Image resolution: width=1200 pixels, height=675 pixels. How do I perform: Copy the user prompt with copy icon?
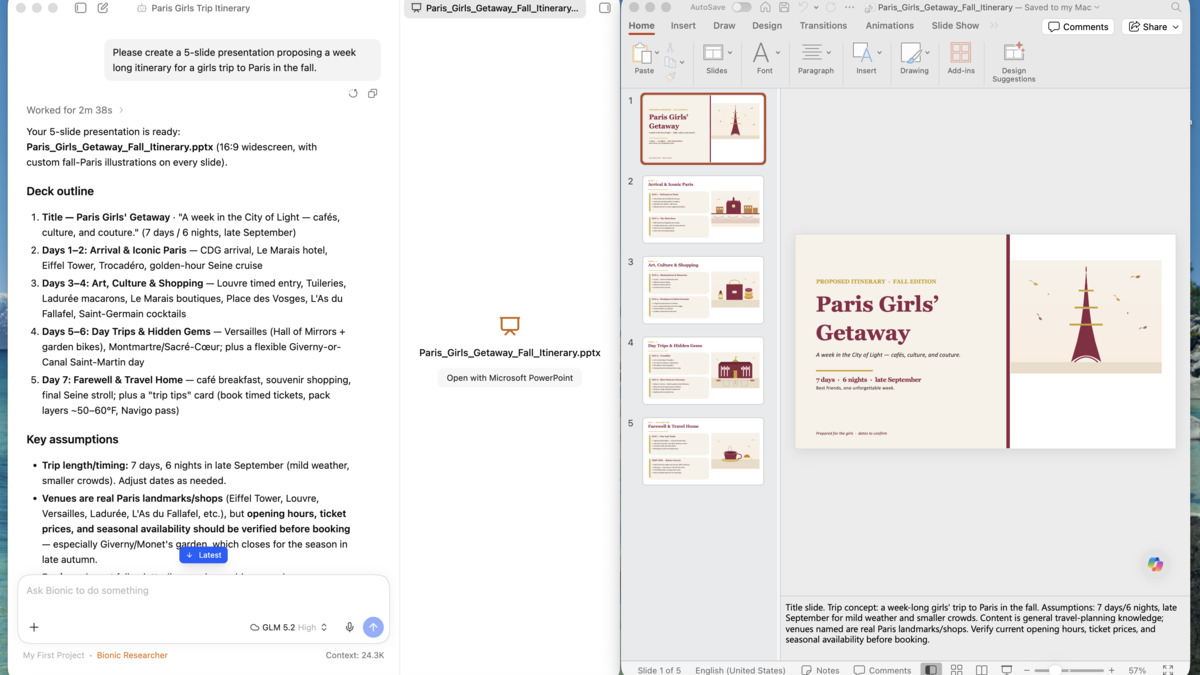(x=372, y=93)
